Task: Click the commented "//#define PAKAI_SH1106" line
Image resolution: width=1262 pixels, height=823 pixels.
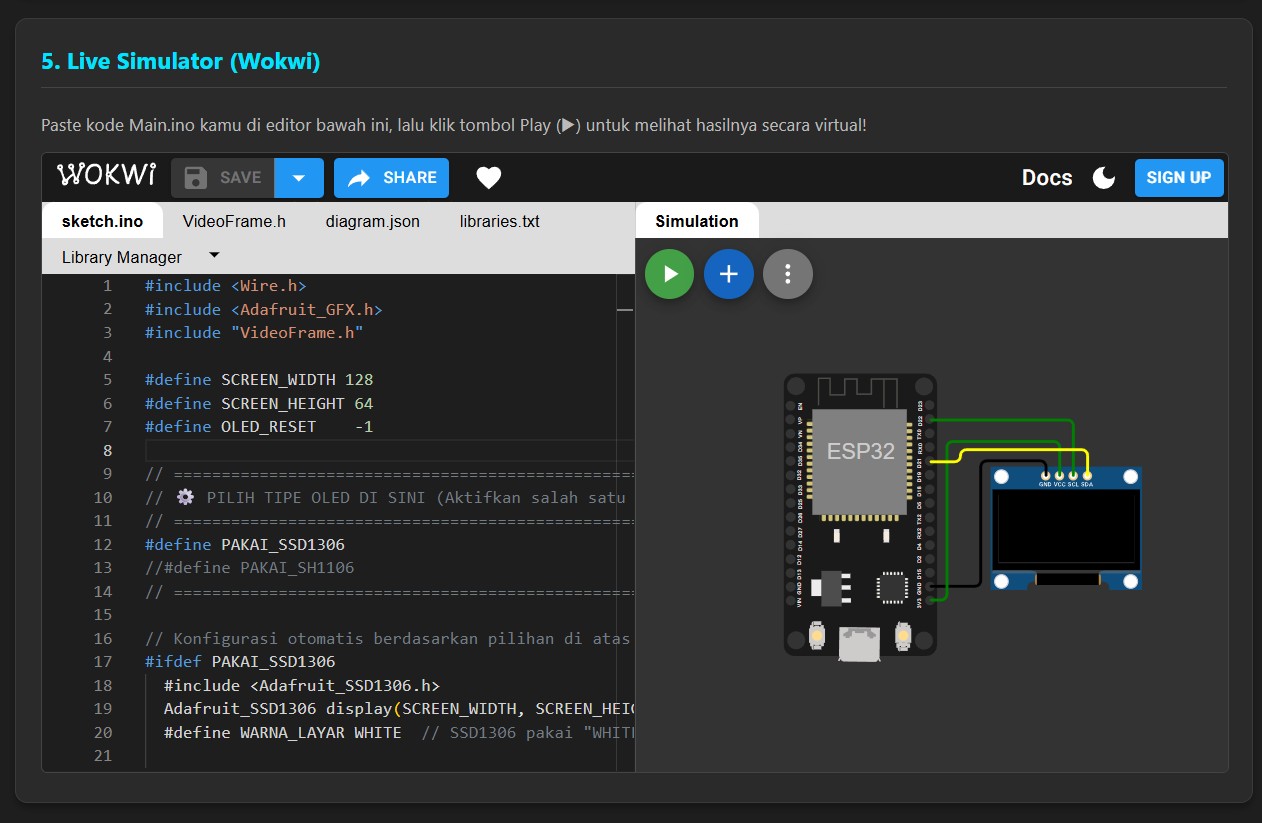Action: (249, 568)
